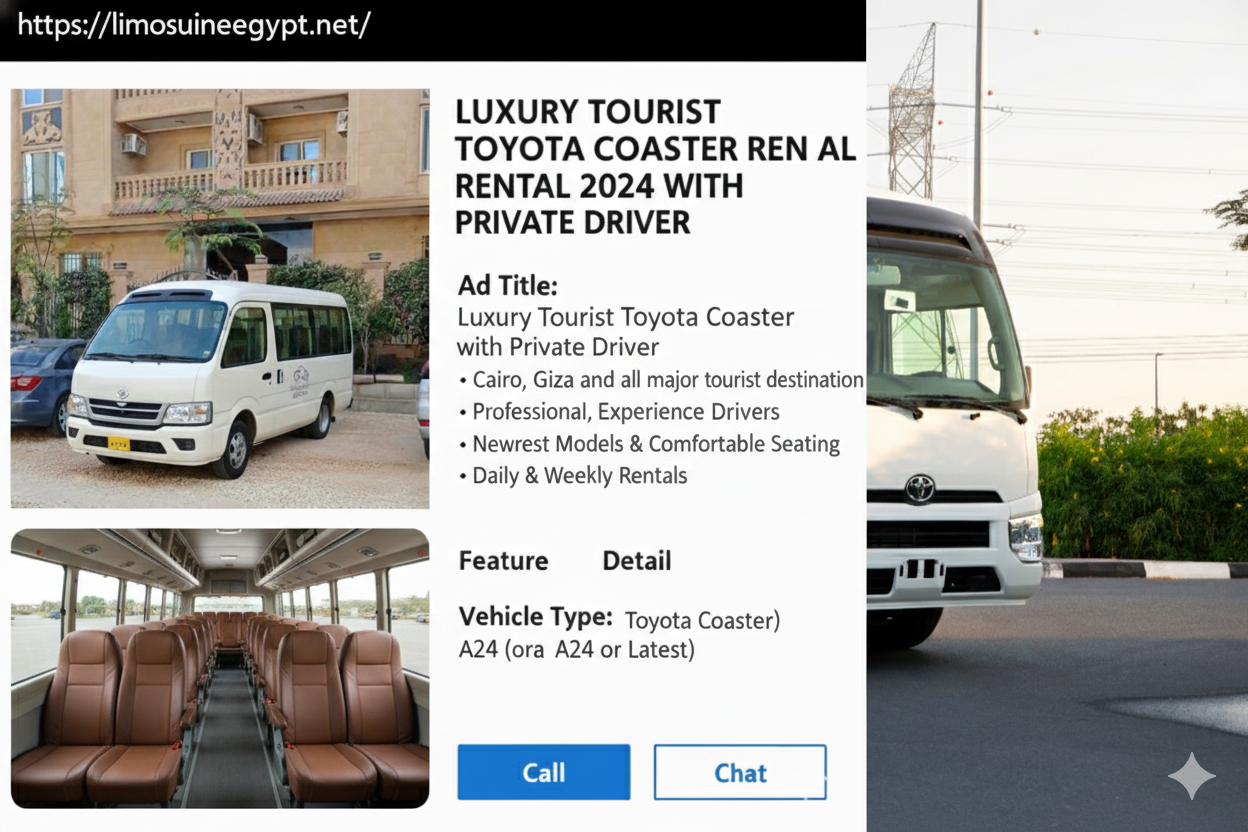Click the Ad Title label

coord(508,286)
